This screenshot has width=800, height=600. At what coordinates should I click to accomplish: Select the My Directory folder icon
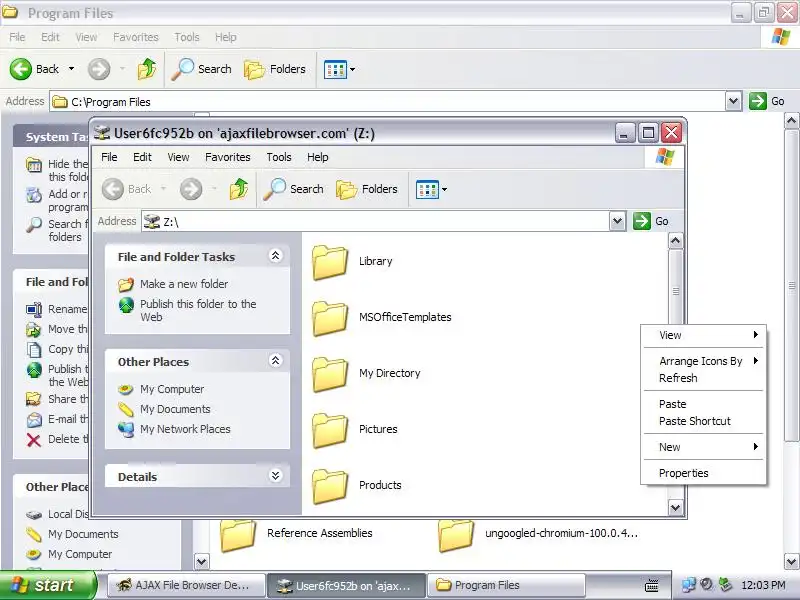(330, 374)
